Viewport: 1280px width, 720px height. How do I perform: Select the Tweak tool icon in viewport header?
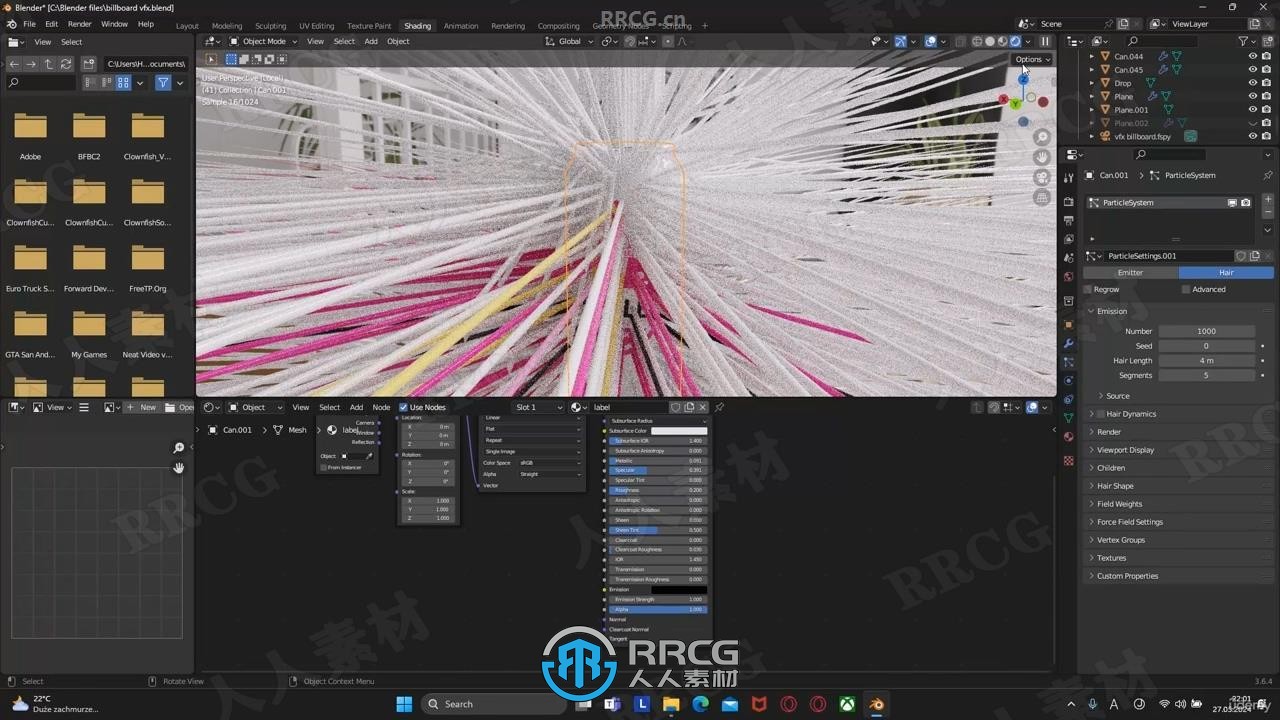pos(211,59)
